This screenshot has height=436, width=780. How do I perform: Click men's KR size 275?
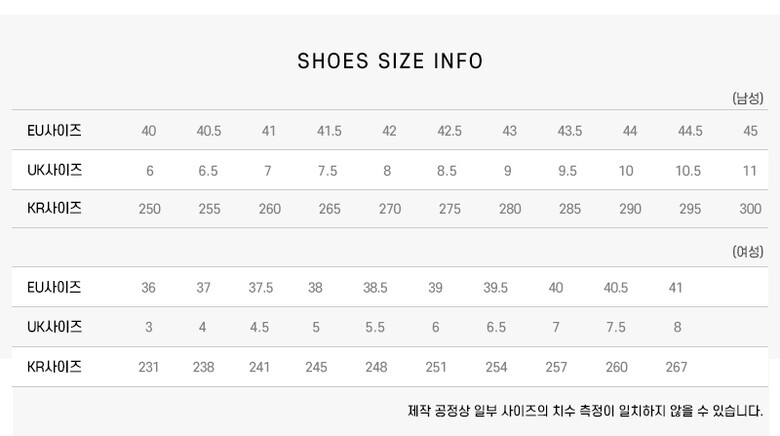[449, 209]
